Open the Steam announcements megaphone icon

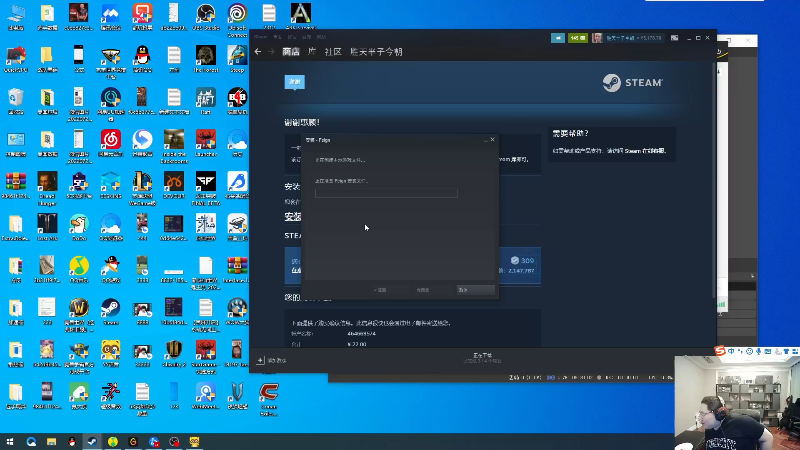pos(558,38)
